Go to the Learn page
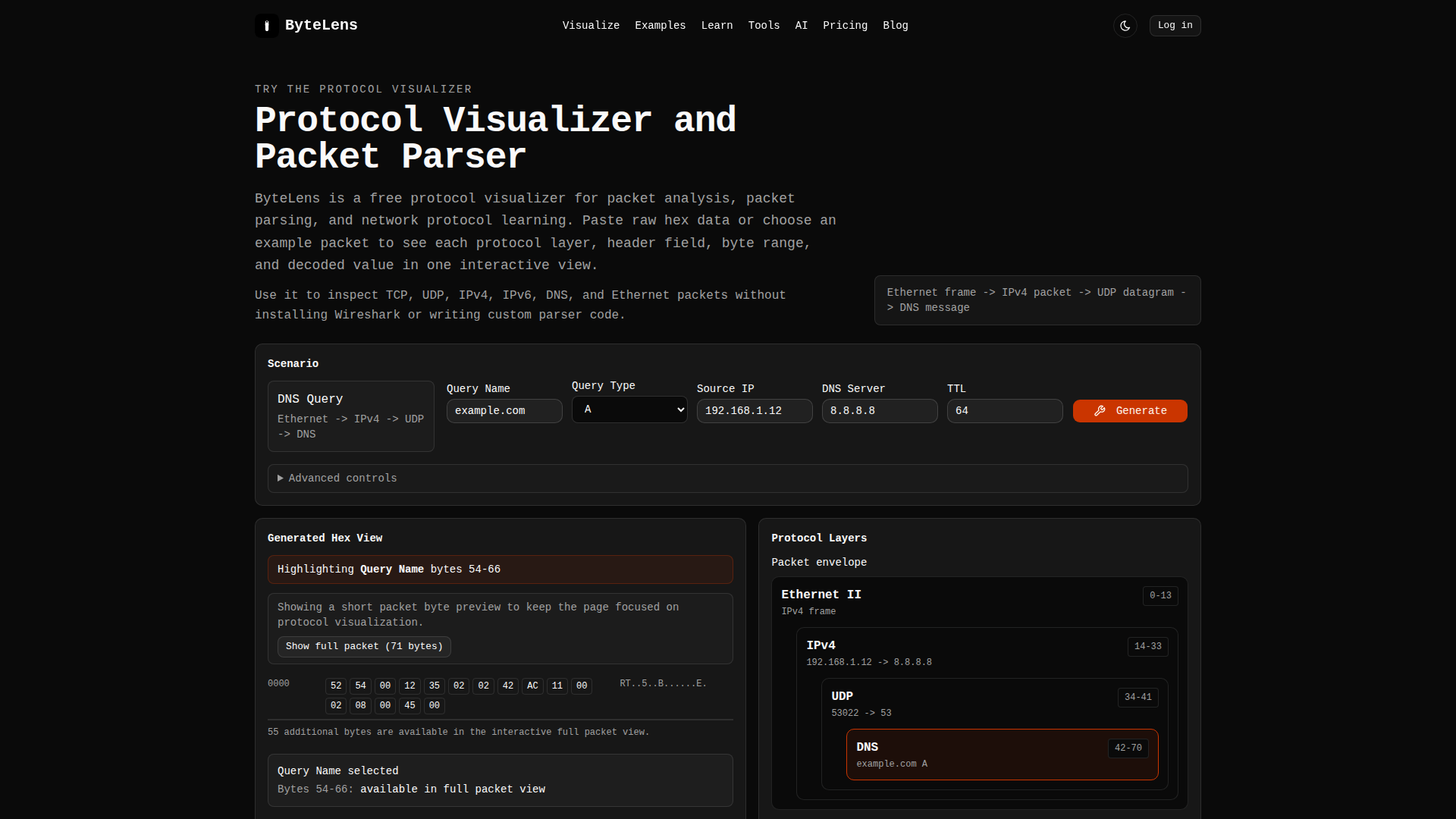The width and height of the screenshot is (1456, 819). click(x=717, y=26)
